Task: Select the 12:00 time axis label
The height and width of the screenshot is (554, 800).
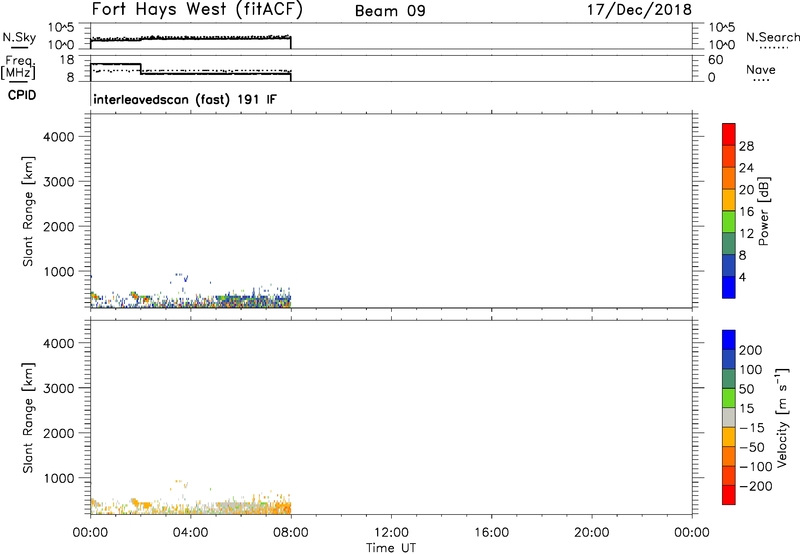Action: 390,532
